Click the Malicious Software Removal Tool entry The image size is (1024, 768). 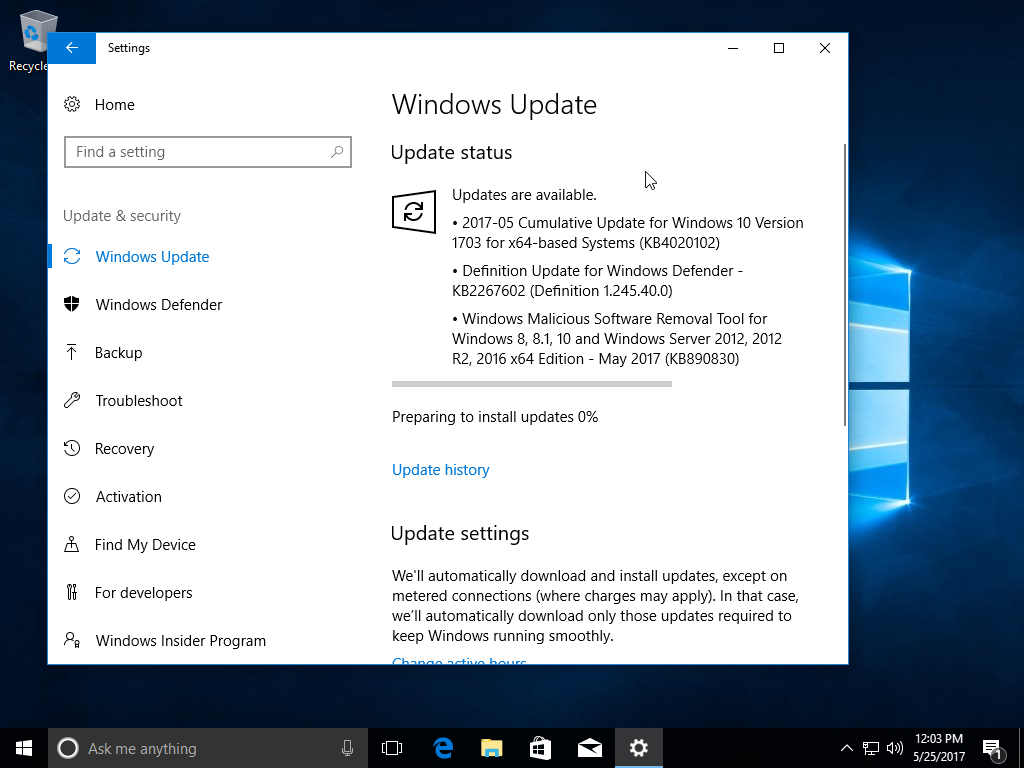(616, 339)
